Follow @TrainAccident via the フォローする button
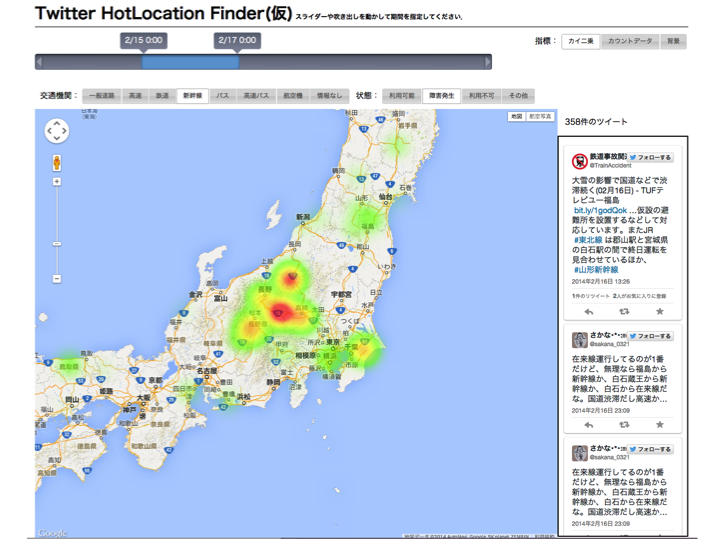The image size is (720, 540). click(x=650, y=158)
